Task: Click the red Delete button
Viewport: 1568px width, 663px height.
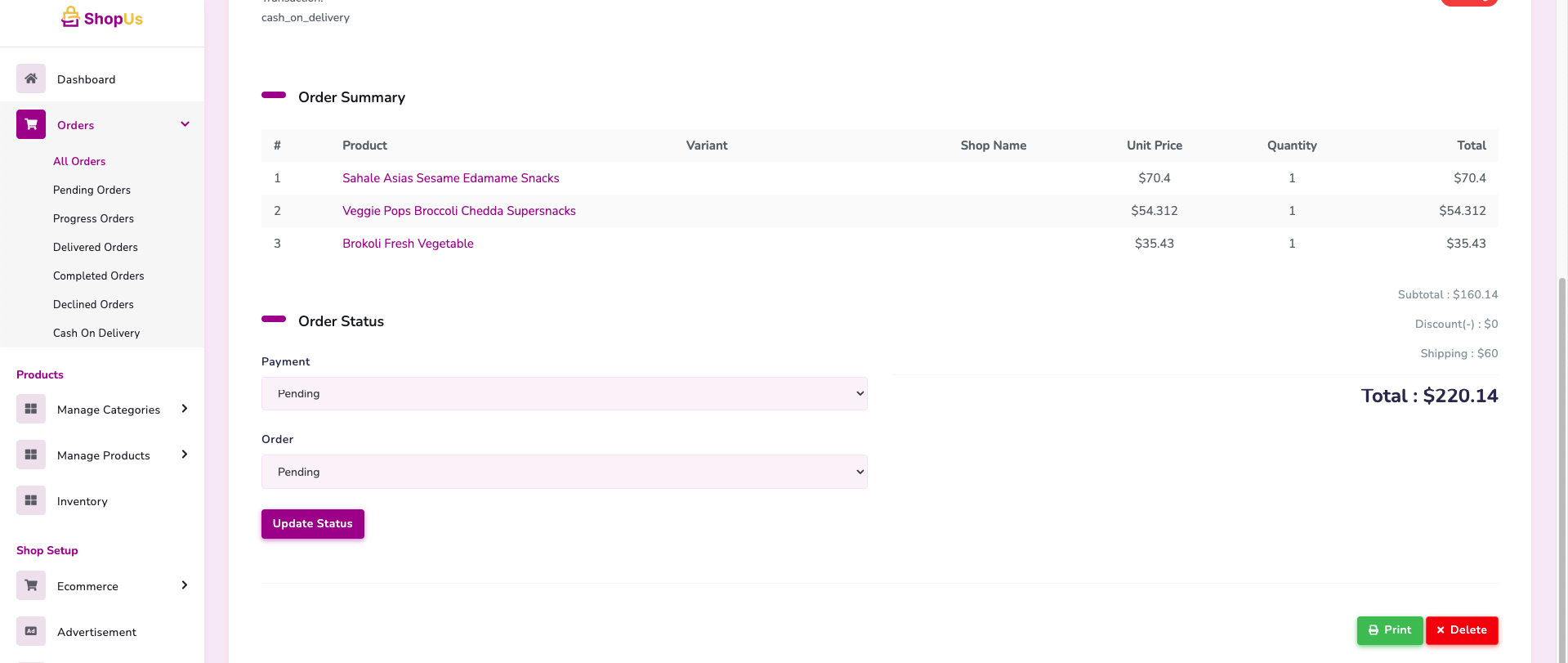Action: coord(1461,630)
